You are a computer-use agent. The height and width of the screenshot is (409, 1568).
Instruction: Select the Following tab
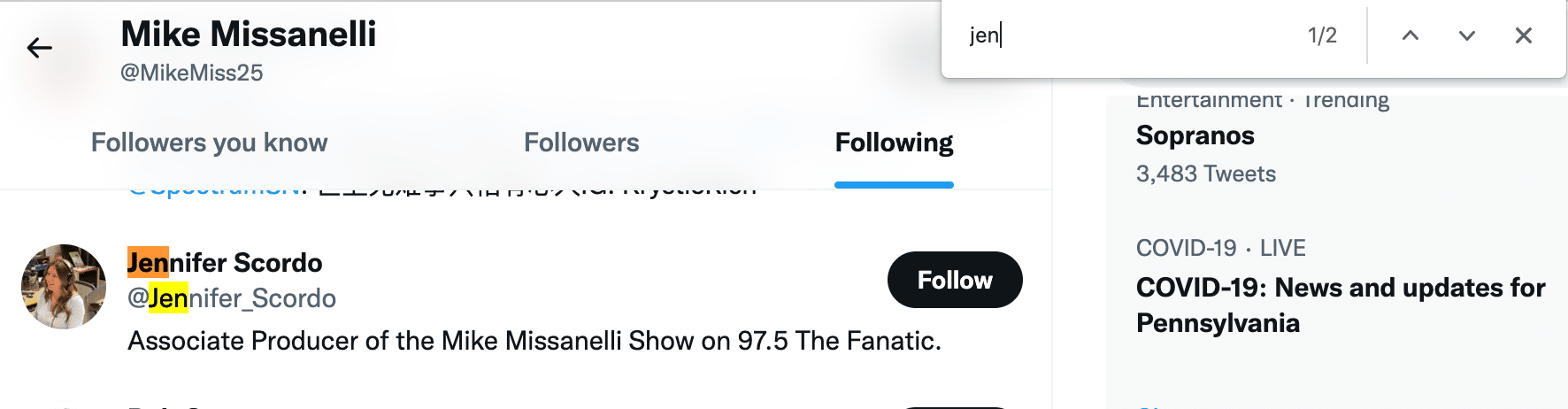[x=894, y=143]
